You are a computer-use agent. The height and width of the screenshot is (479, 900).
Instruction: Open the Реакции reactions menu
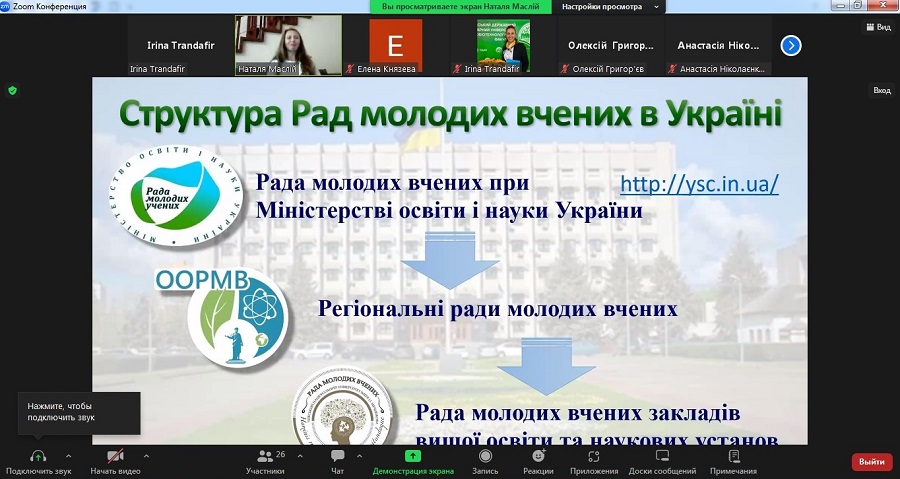pyautogui.click(x=538, y=456)
